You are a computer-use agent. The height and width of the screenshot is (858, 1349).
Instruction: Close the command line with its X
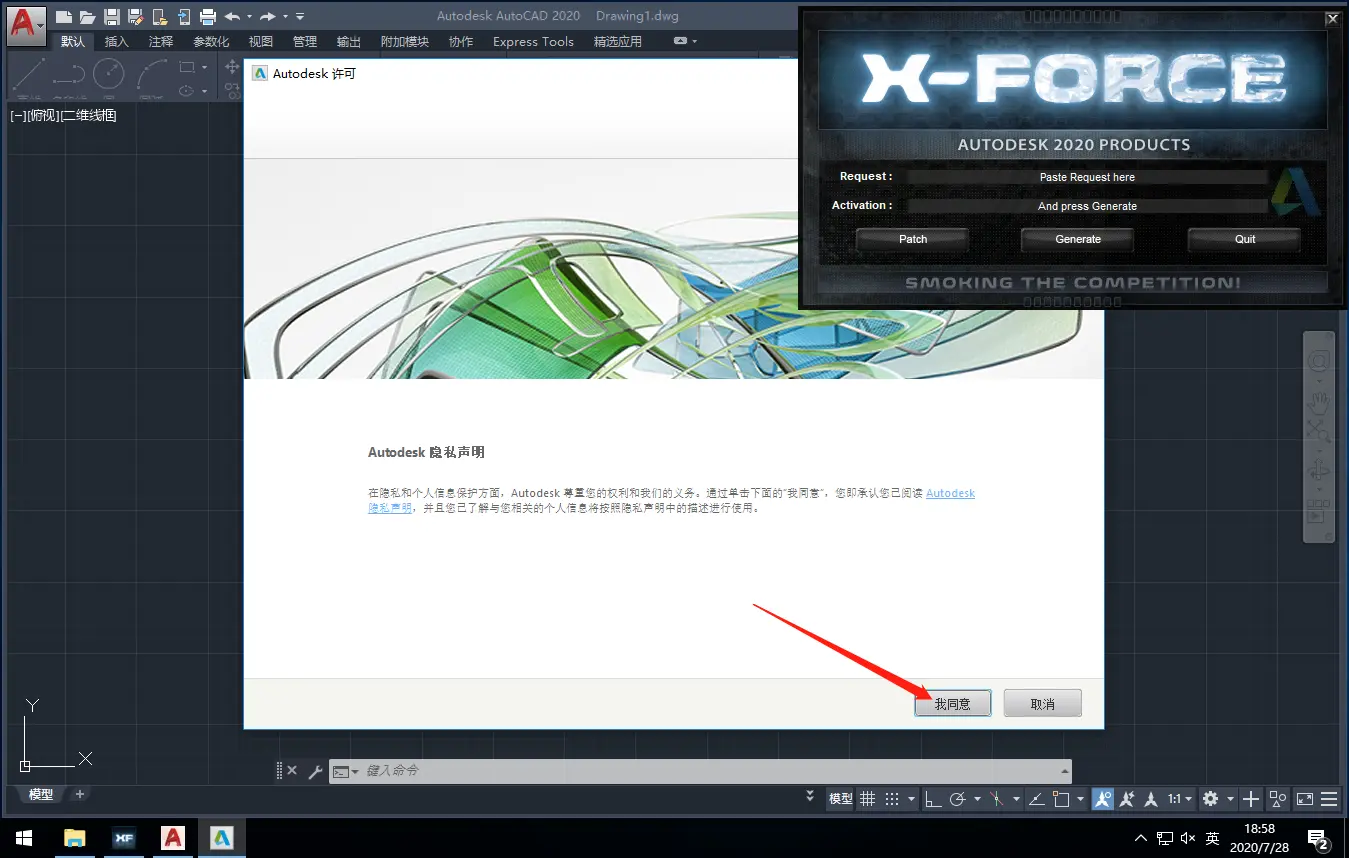pyautogui.click(x=292, y=771)
